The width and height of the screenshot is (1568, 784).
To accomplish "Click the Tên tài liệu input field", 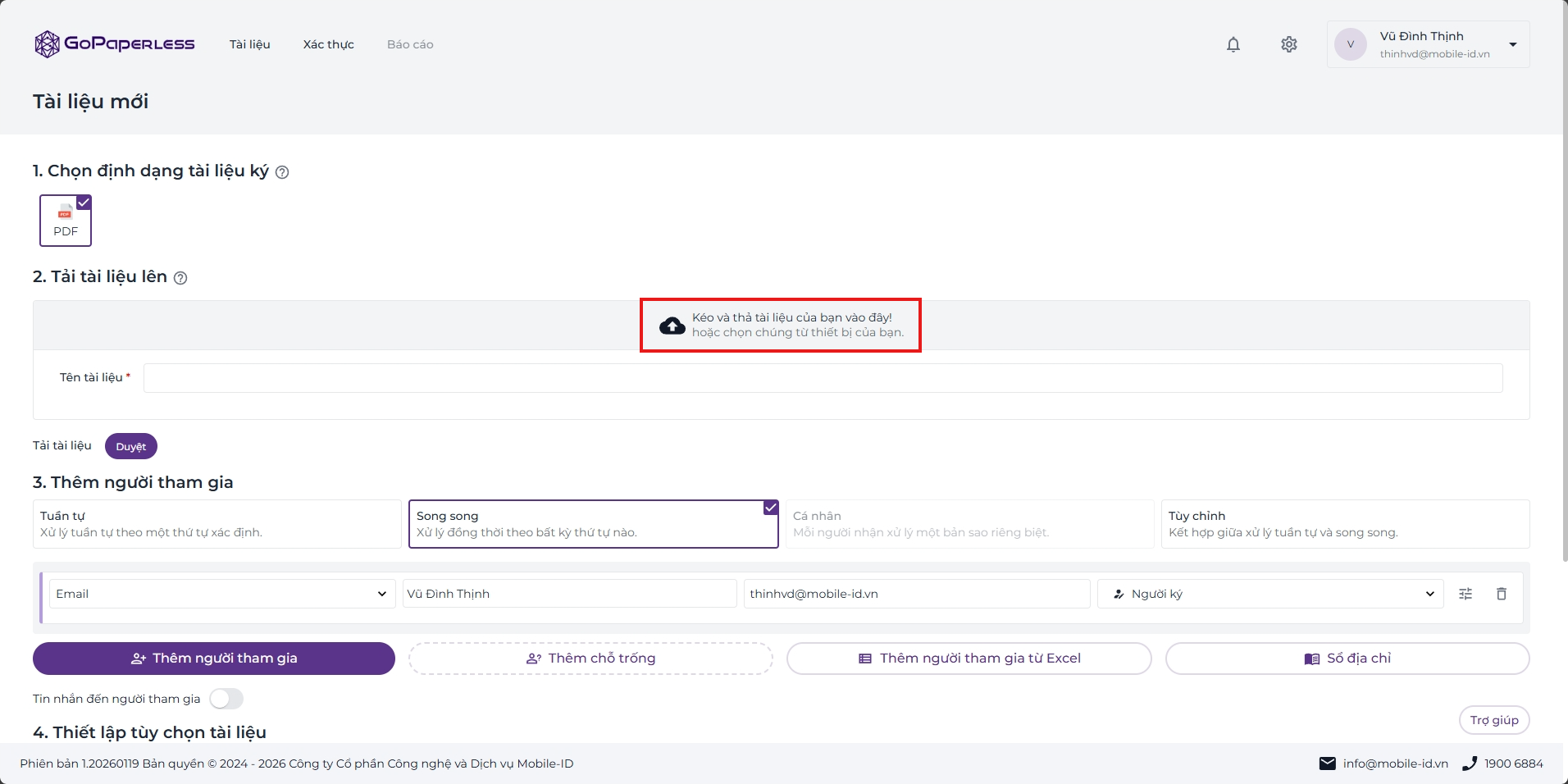I will 823,378.
